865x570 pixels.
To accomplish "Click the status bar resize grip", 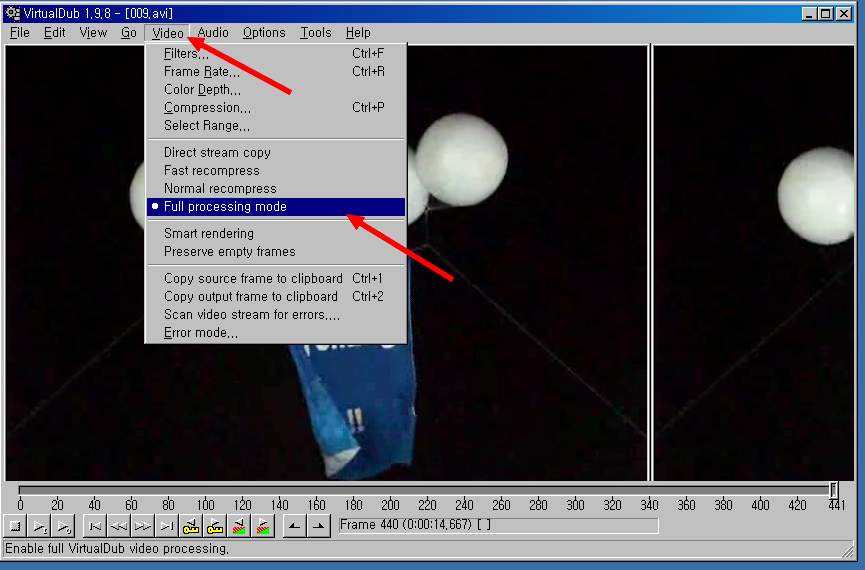I will (x=847, y=549).
